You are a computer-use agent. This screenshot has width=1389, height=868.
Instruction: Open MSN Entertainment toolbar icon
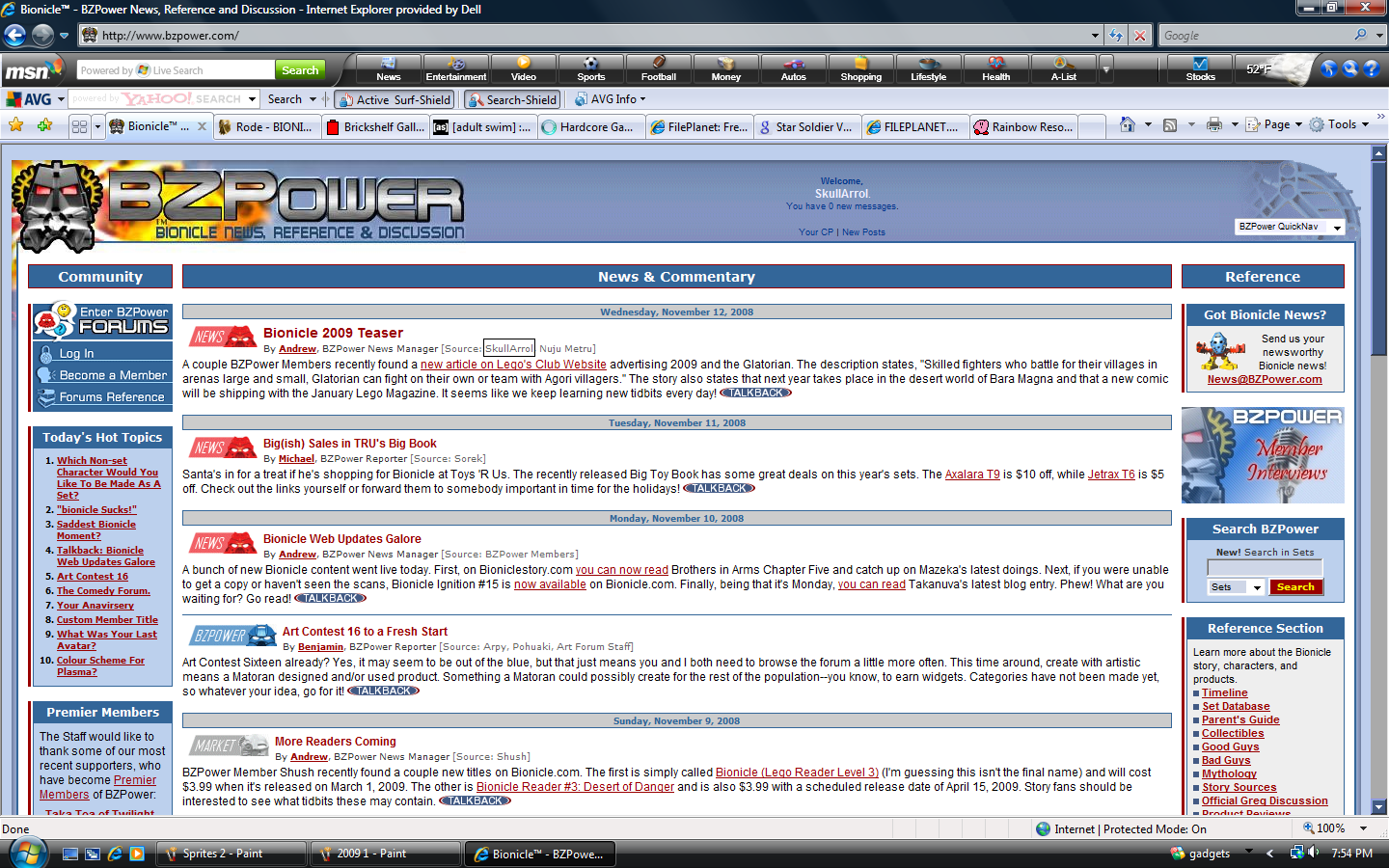[456, 69]
